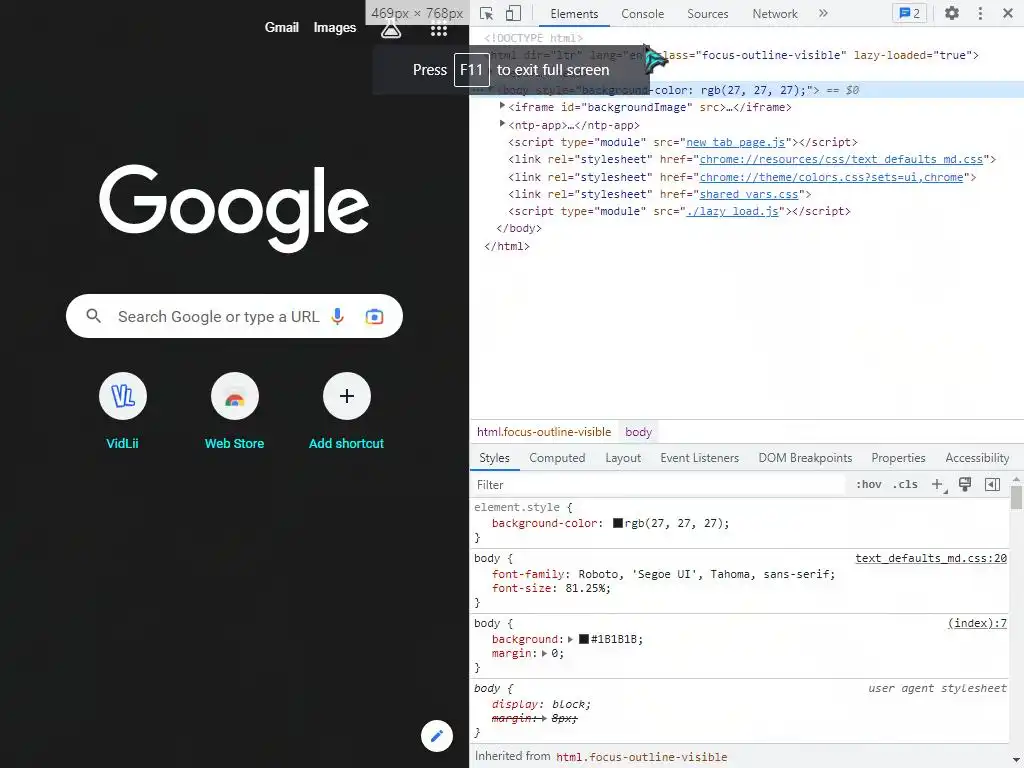Image resolution: width=1024 pixels, height=768 pixels.
Task: Open the Styles sub-tab
Action: pos(494,458)
